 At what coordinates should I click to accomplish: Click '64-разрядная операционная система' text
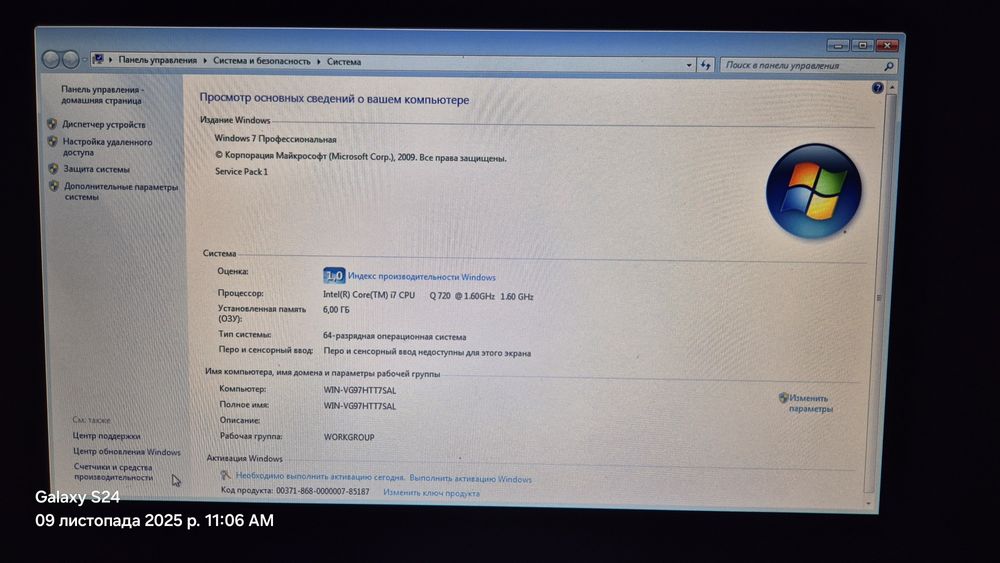tap(394, 336)
